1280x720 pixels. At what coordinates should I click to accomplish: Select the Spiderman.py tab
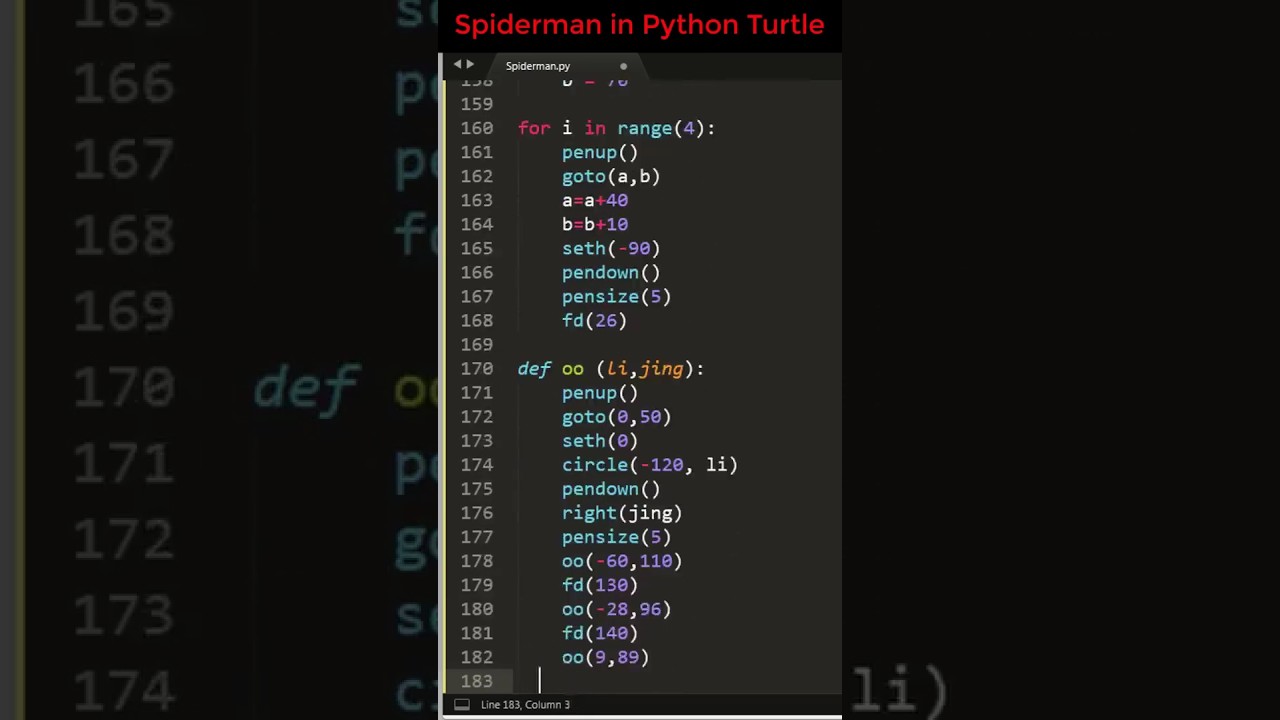(538, 66)
